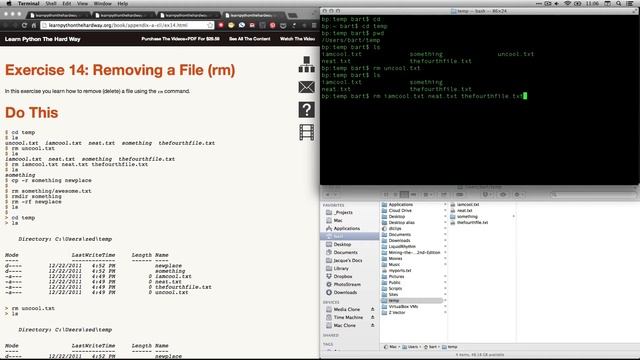Eject the Media Clone device
The image size is (640, 360).
point(372,309)
